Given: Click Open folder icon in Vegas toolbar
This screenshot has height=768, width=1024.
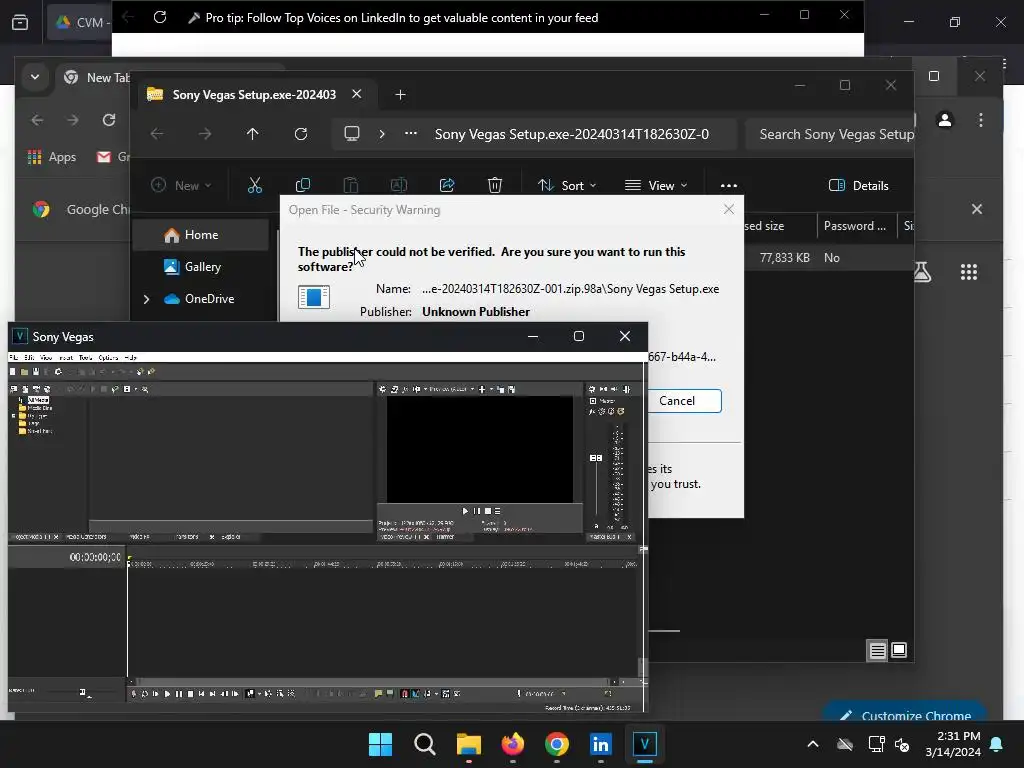Looking at the screenshot, I should (24, 372).
